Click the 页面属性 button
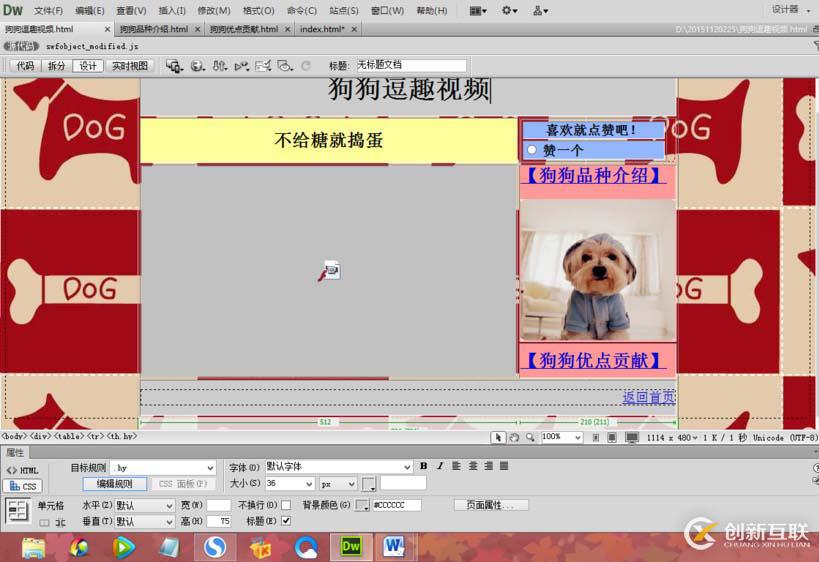The image size is (819, 562). click(x=490, y=505)
